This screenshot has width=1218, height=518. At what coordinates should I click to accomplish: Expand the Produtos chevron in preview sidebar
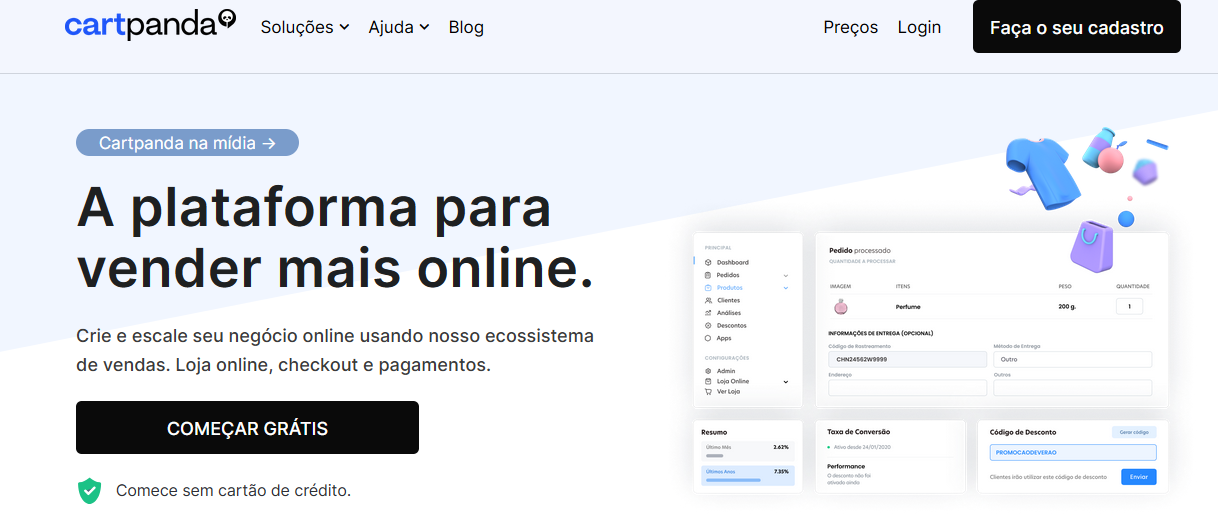[x=786, y=288]
